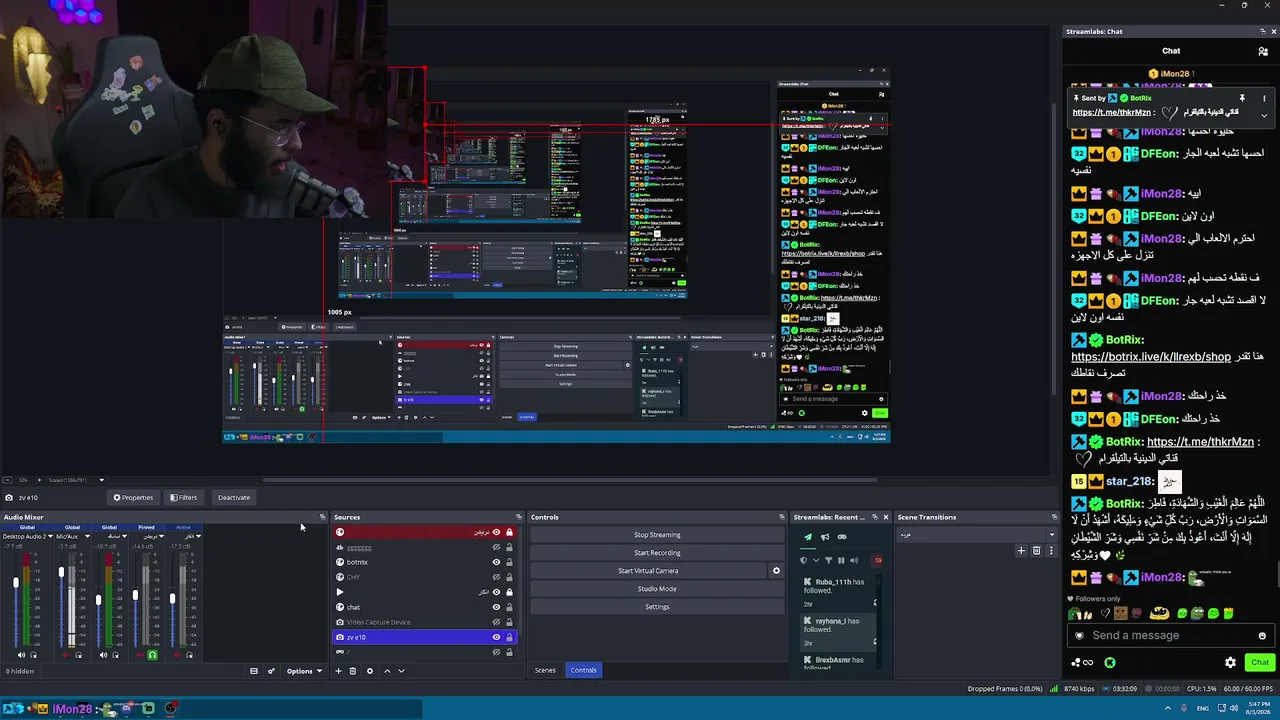Adjust the Desktop Audio 2 volume fader
Image resolution: width=1280 pixels, height=720 pixels.
(x=16, y=584)
